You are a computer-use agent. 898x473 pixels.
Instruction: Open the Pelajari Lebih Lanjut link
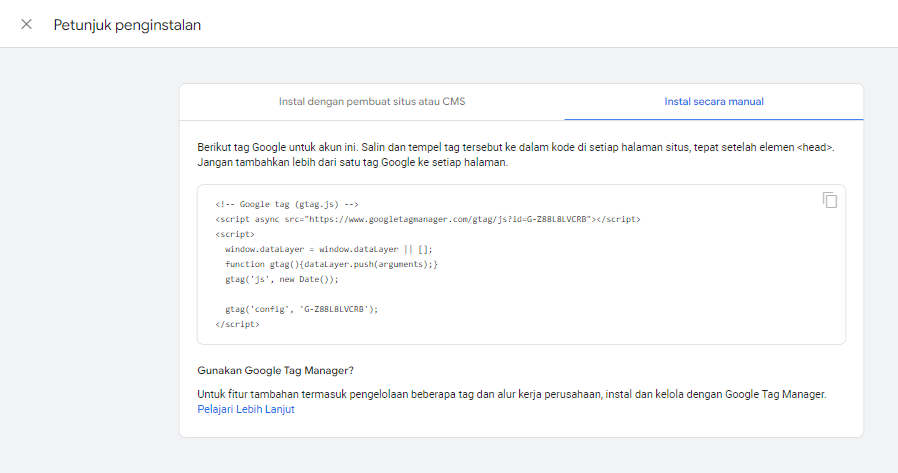[x=246, y=409]
